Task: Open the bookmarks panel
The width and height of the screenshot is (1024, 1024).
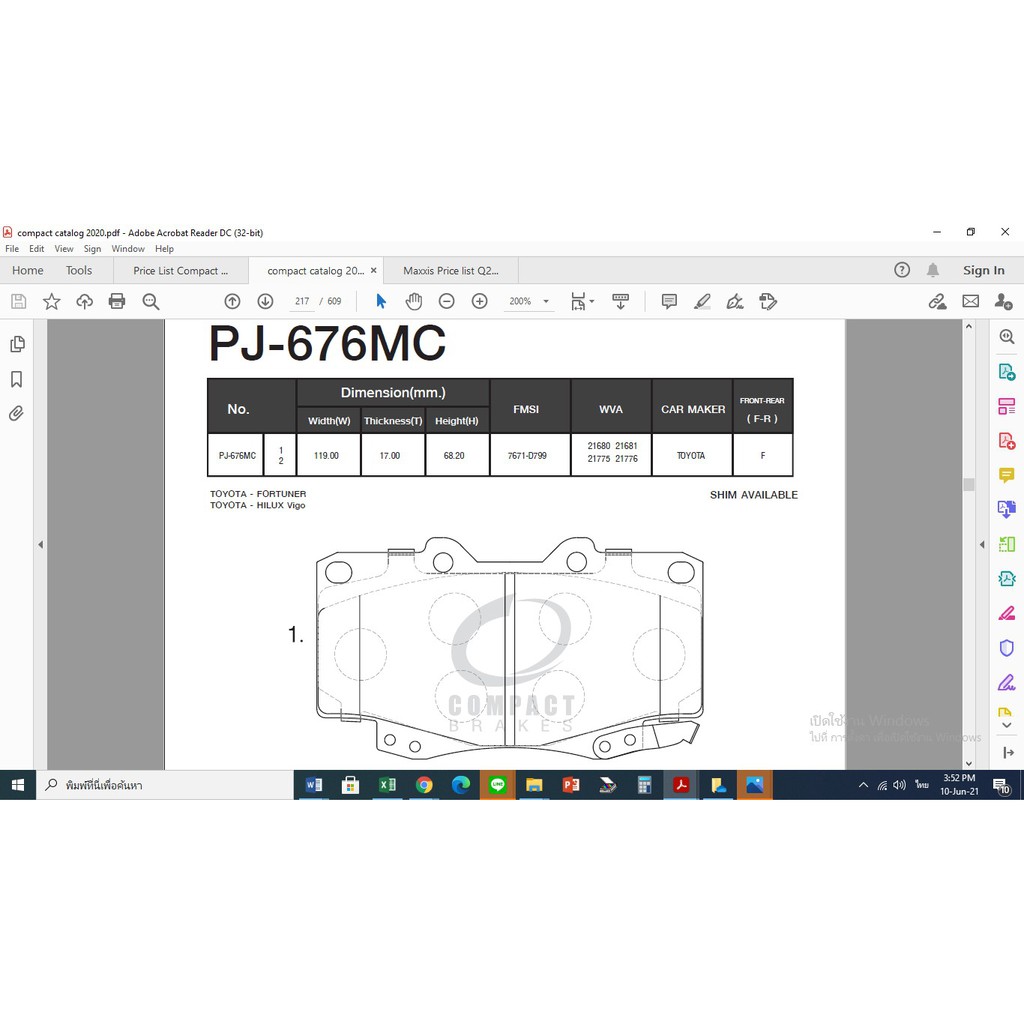Action: [17, 379]
